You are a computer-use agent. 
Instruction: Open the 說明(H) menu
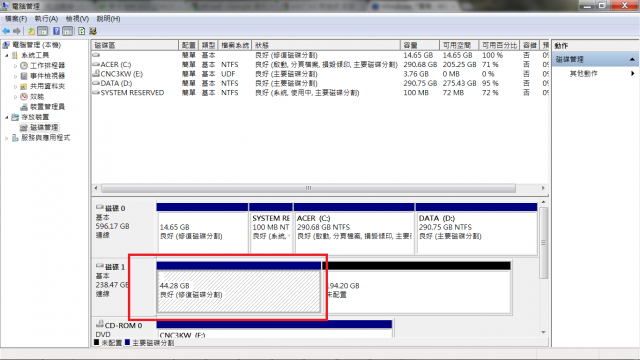(108, 19)
